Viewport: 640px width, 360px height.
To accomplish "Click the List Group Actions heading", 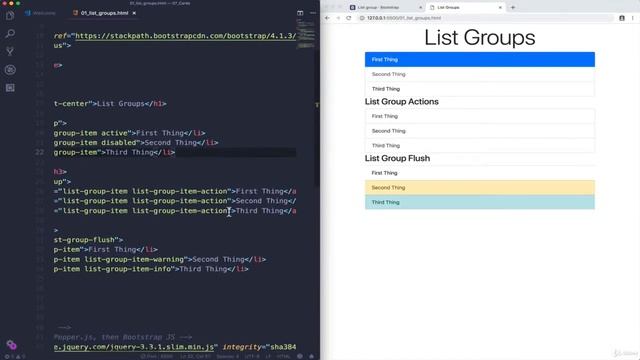I will pyautogui.click(x=402, y=102).
